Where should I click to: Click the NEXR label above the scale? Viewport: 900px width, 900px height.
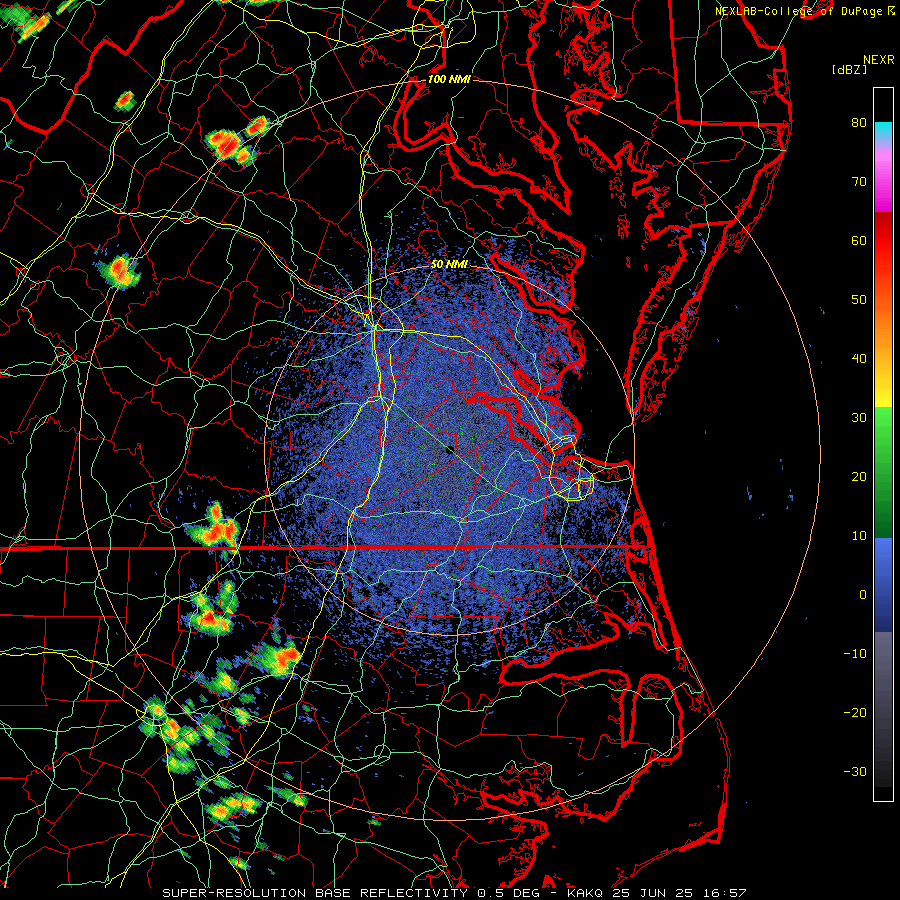(x=878, y=60)
